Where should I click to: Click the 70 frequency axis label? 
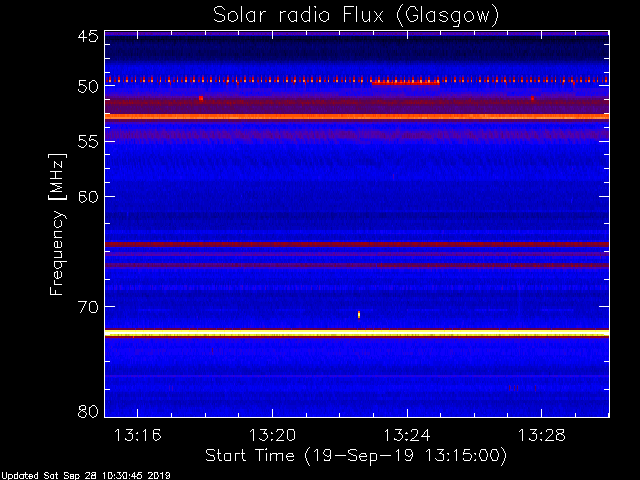tap(88, 307)
